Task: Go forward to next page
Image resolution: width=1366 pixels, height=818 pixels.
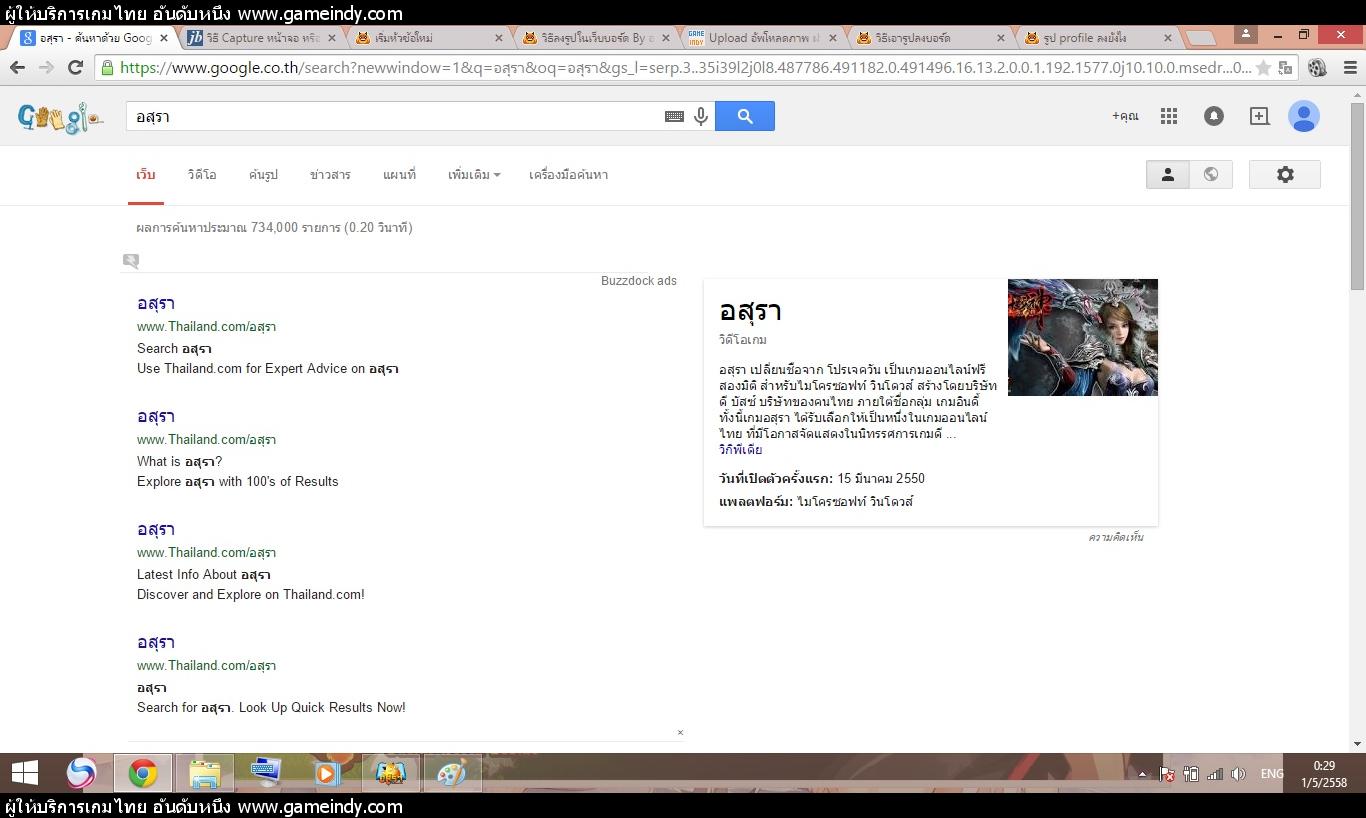Action: click(46, 68)
